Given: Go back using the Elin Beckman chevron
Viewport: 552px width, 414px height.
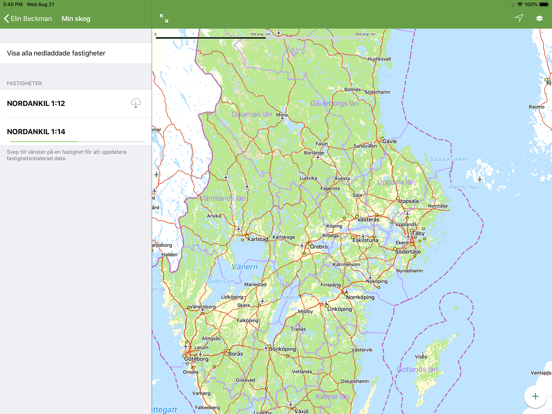Looking at the screenshot, I should click(x=6, y=19).
